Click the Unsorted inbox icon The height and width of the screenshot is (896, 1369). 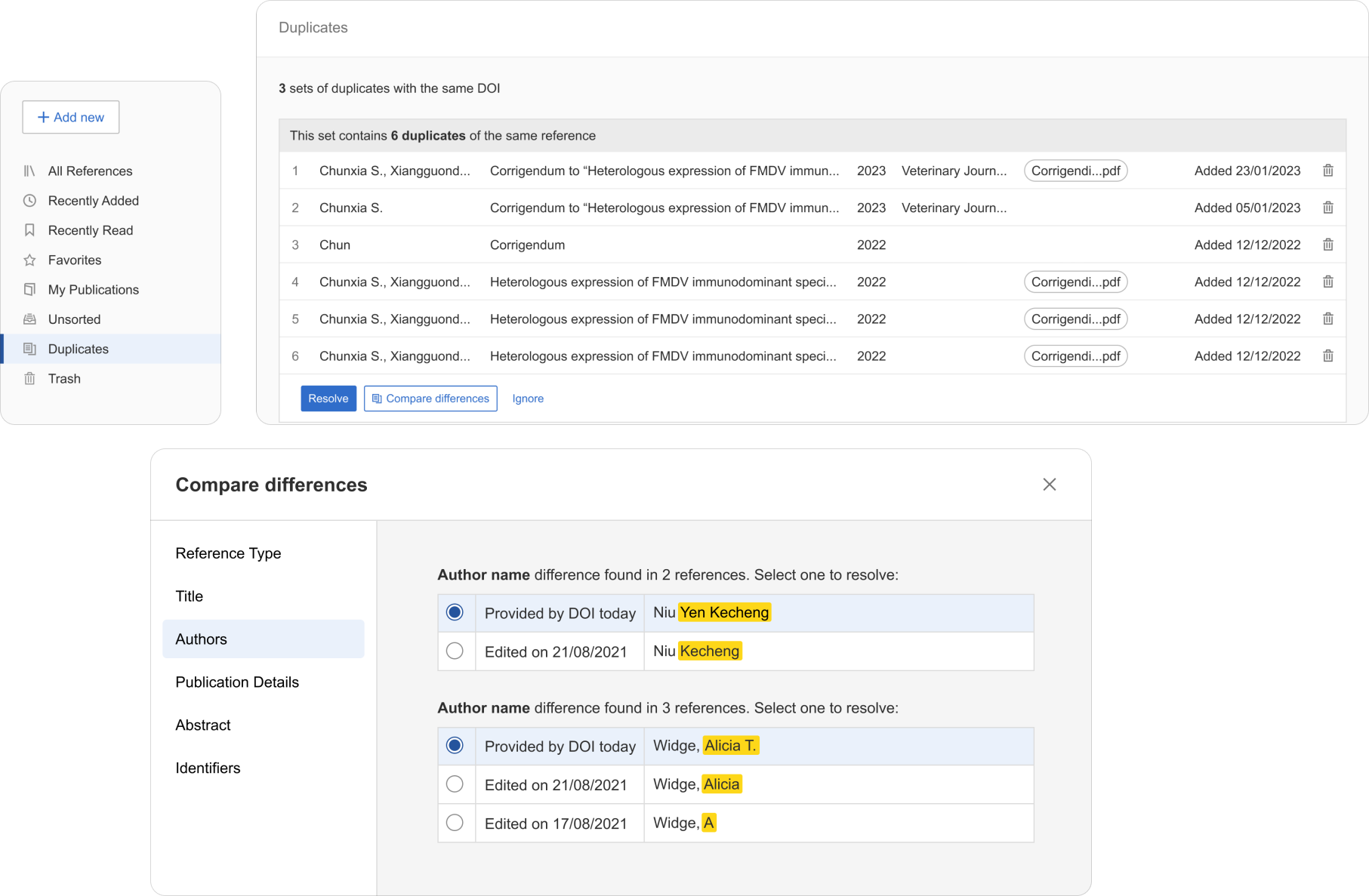(29, 319)
